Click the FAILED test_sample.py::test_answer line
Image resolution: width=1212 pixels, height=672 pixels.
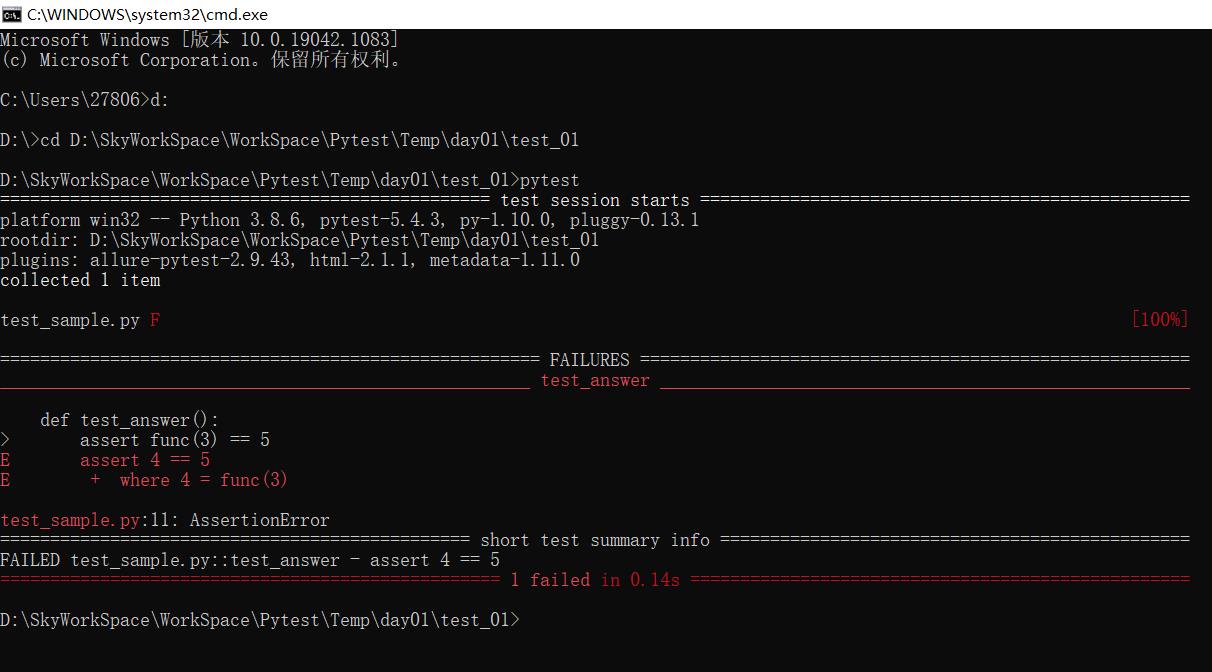point(250,560)
